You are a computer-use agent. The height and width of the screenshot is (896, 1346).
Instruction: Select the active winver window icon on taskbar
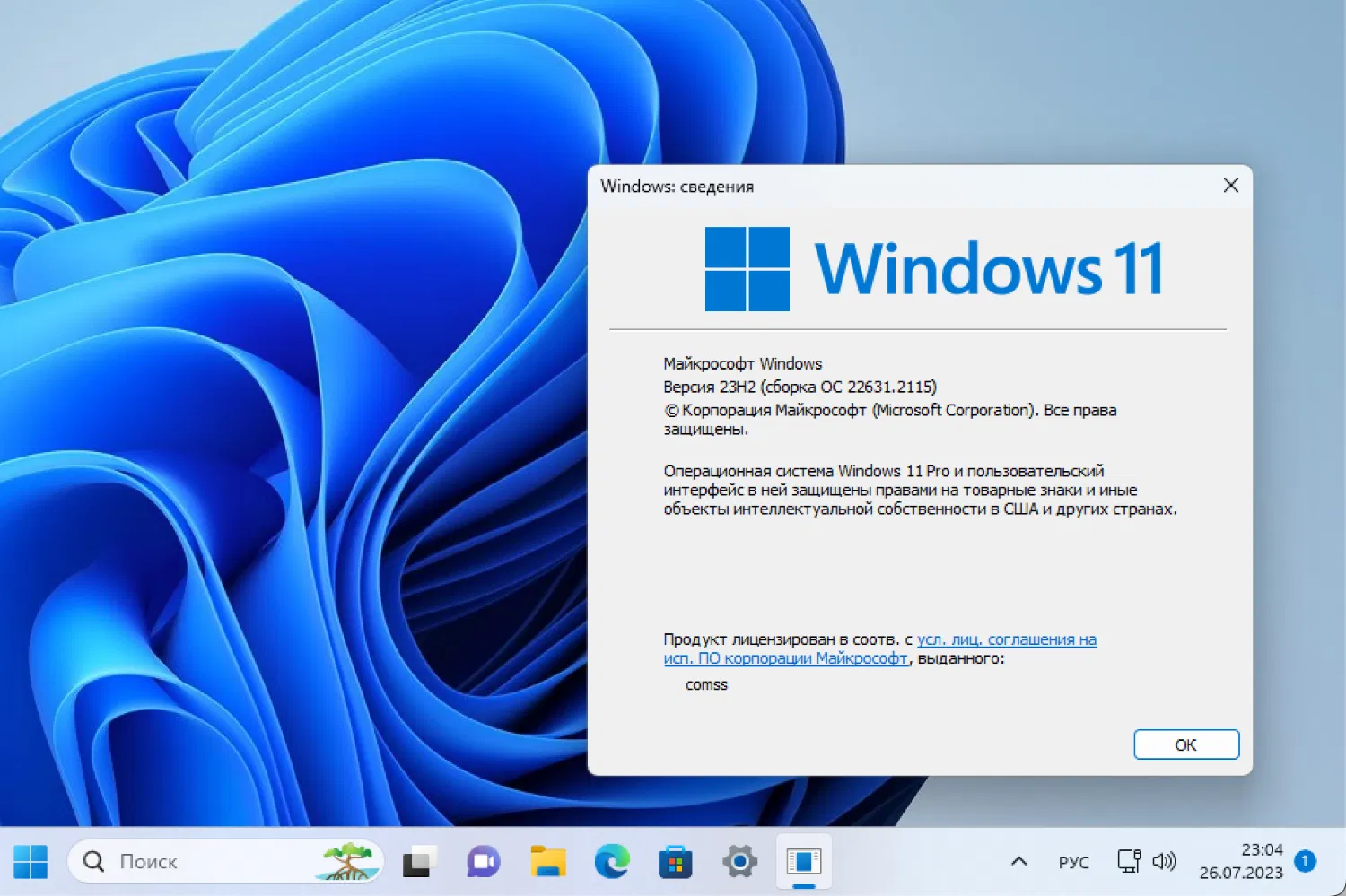click(804, 861)
